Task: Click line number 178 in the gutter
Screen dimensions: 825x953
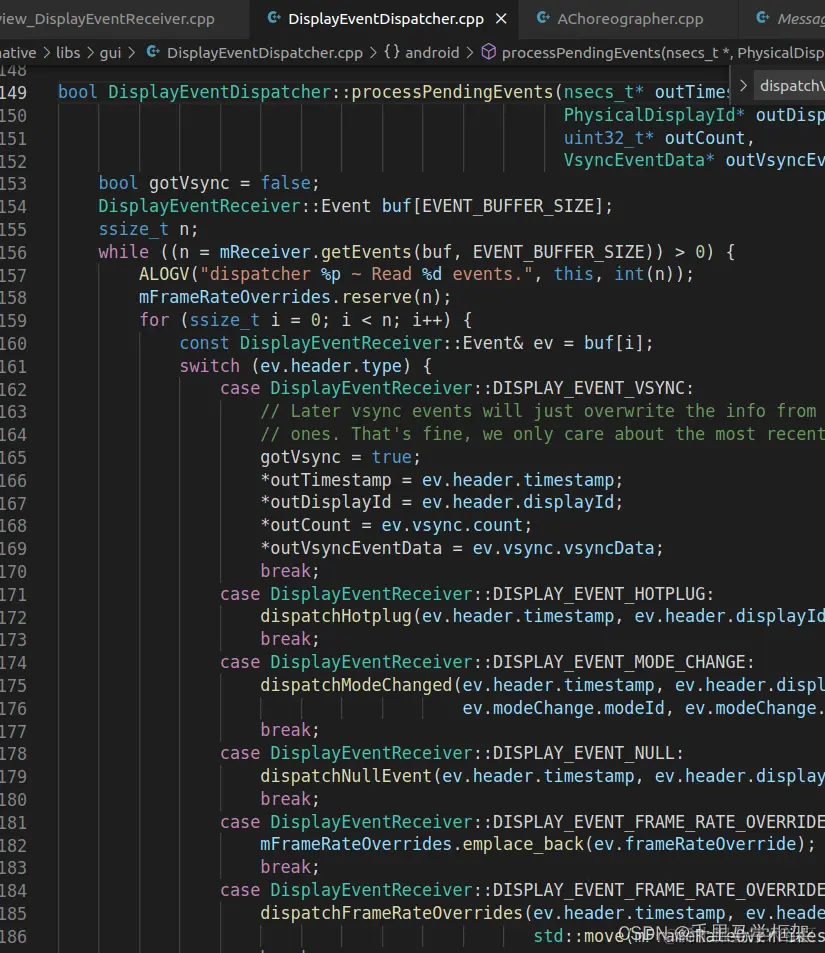Action: (x=13, y=754)
